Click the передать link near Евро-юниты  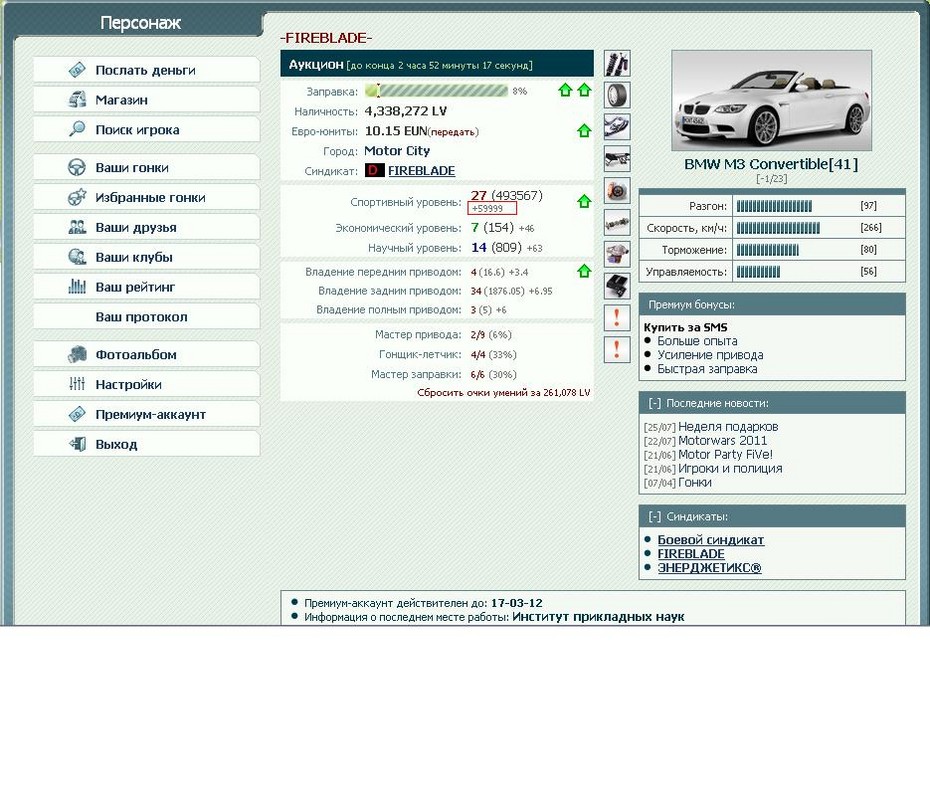(453, 132)
